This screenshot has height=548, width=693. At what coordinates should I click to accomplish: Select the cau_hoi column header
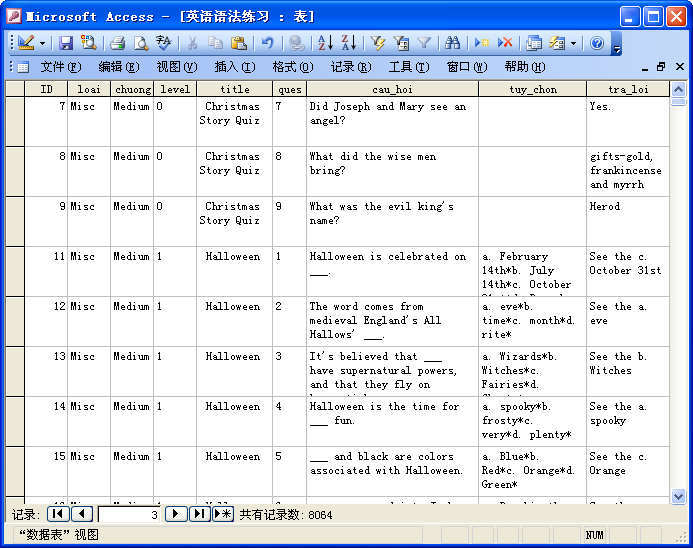(392, 89)
